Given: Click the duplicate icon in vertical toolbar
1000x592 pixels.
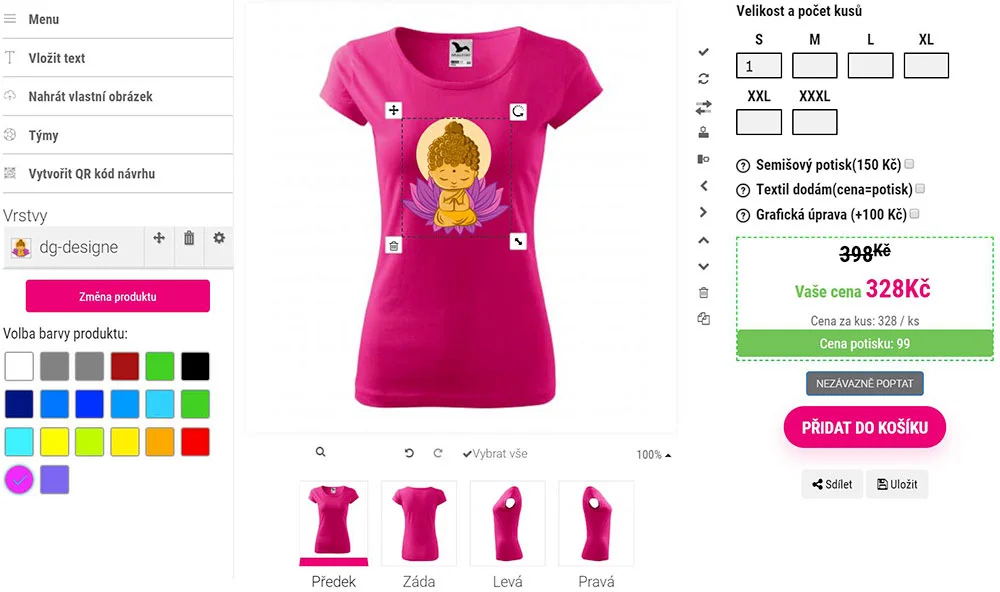Looking at the screenshot, I should coord(703,318).
